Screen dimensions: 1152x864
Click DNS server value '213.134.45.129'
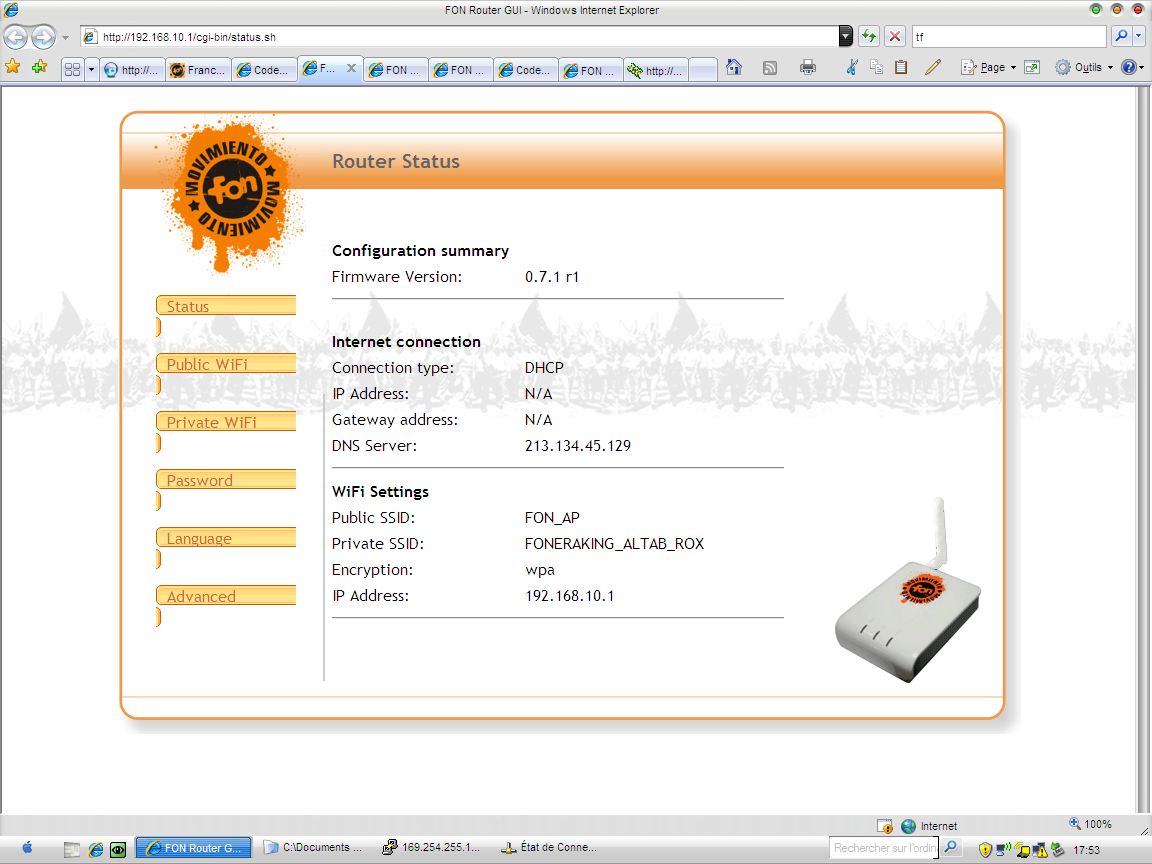click(577, 446)
